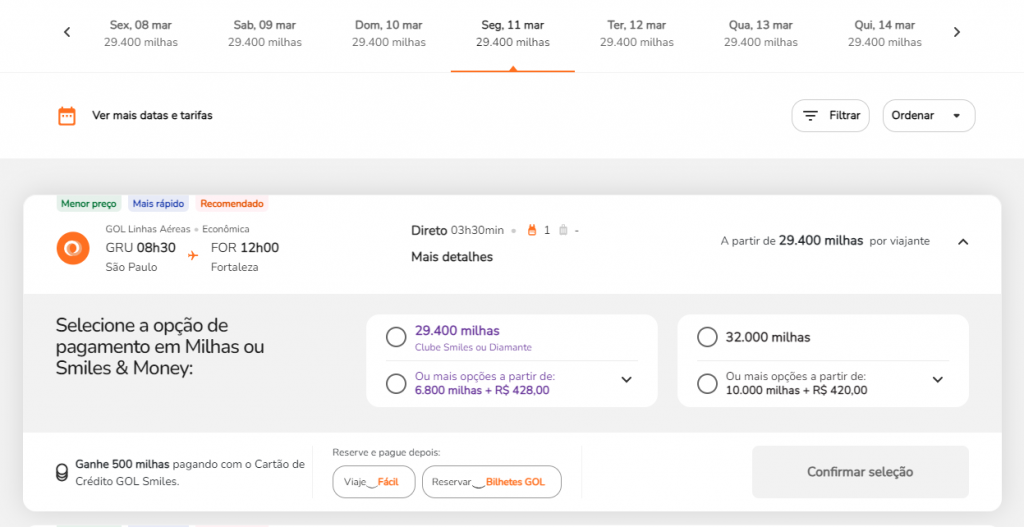Screen dimensions: 1024x527
Task: Switch to Sab, 09 mar date tab
Action: [x=264, y=33]
